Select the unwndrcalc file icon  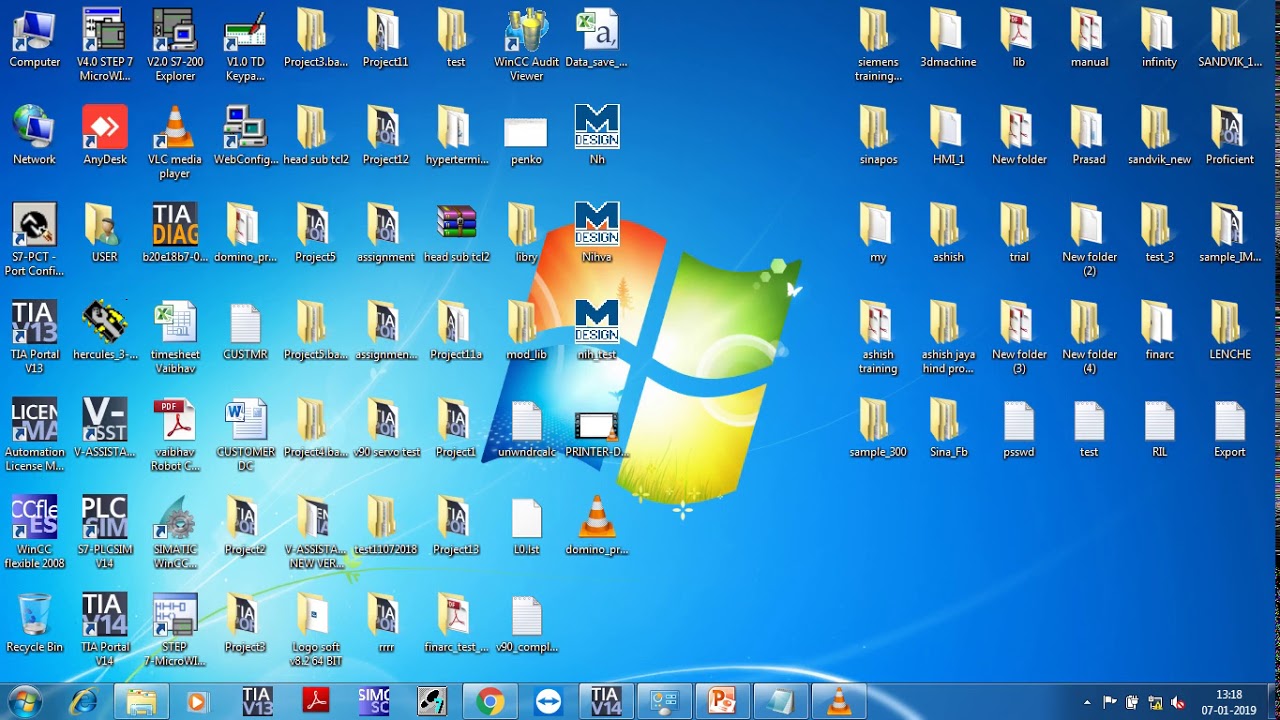tap(526, 428)
